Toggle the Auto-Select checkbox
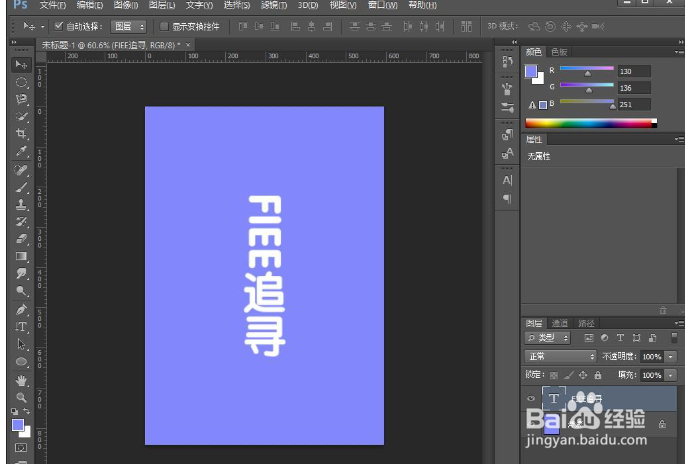Screen dimensions: 685x464 [x=59, y=26]
